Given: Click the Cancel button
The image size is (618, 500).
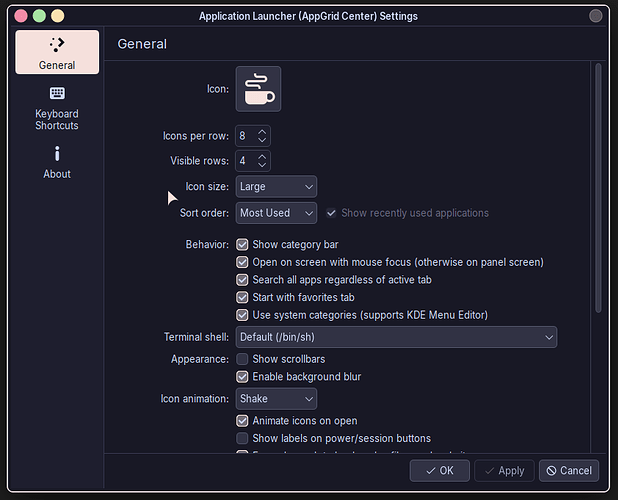Looking at the screenshot, I should point(568,470).
